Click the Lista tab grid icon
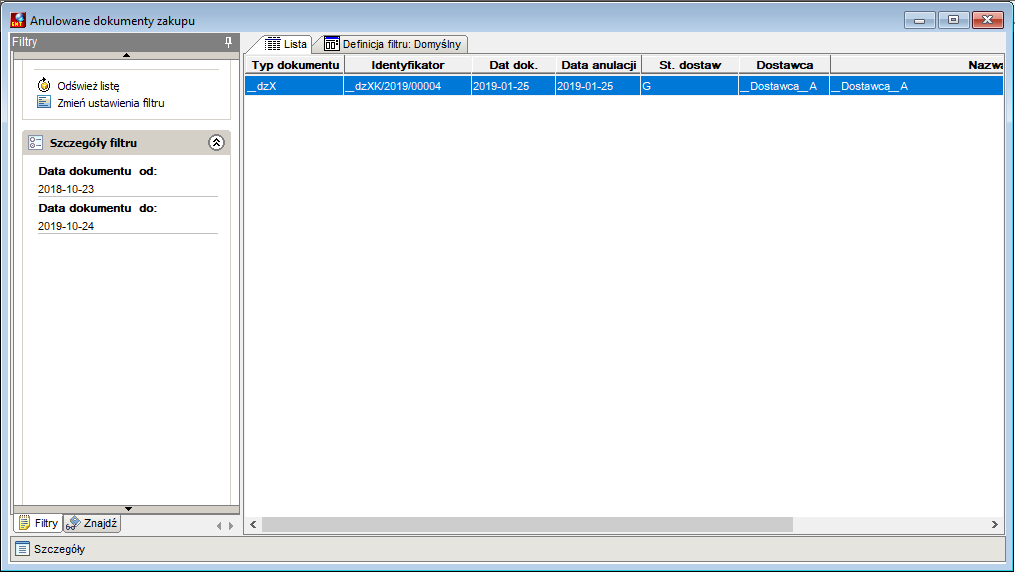The height and width of the screenshot is (572, 1015). tap(273, 44)
